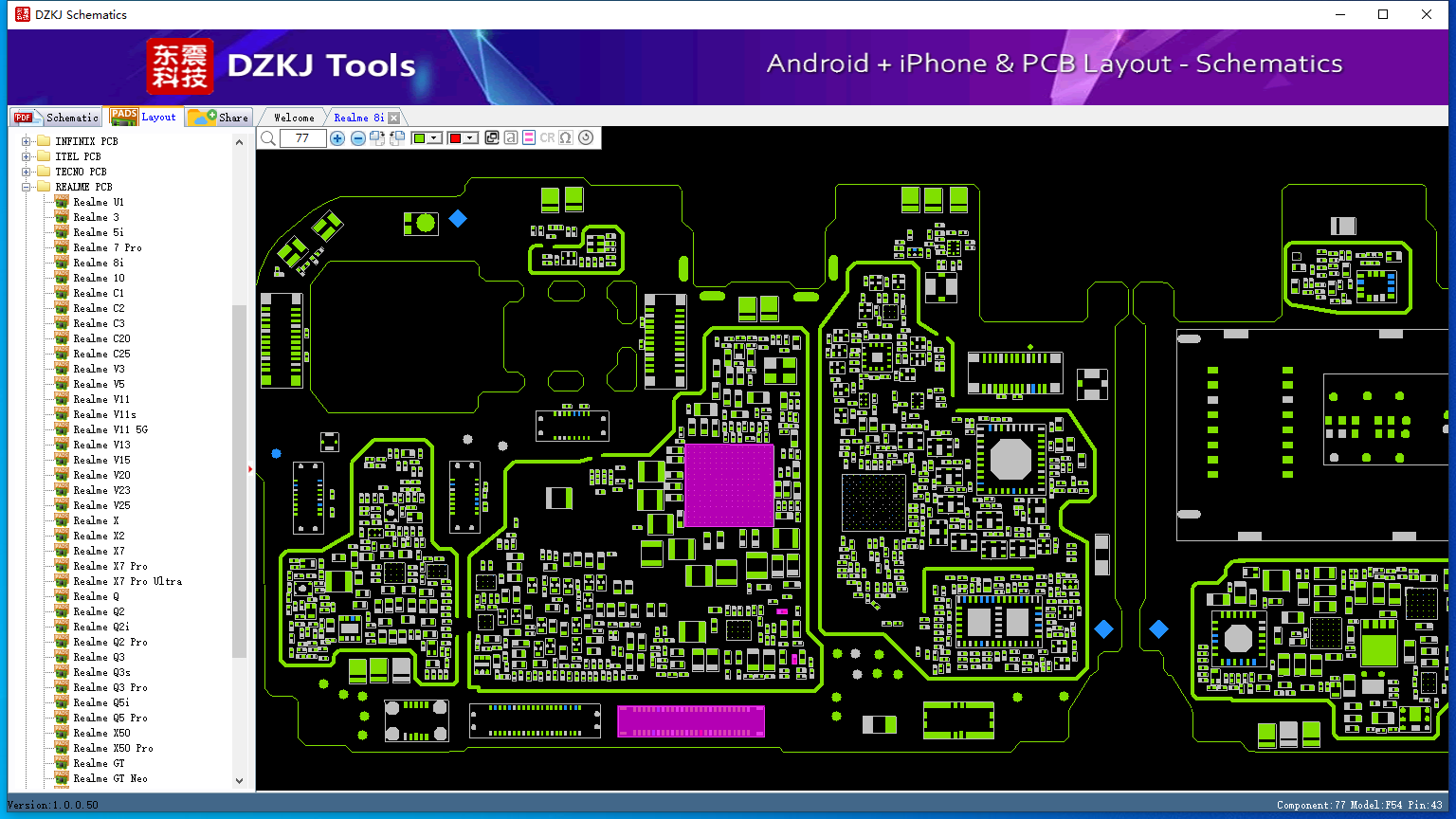Screen dimensions: 1456x819
Task: Click the tree scrollbar up arrow
Action: 239,142
